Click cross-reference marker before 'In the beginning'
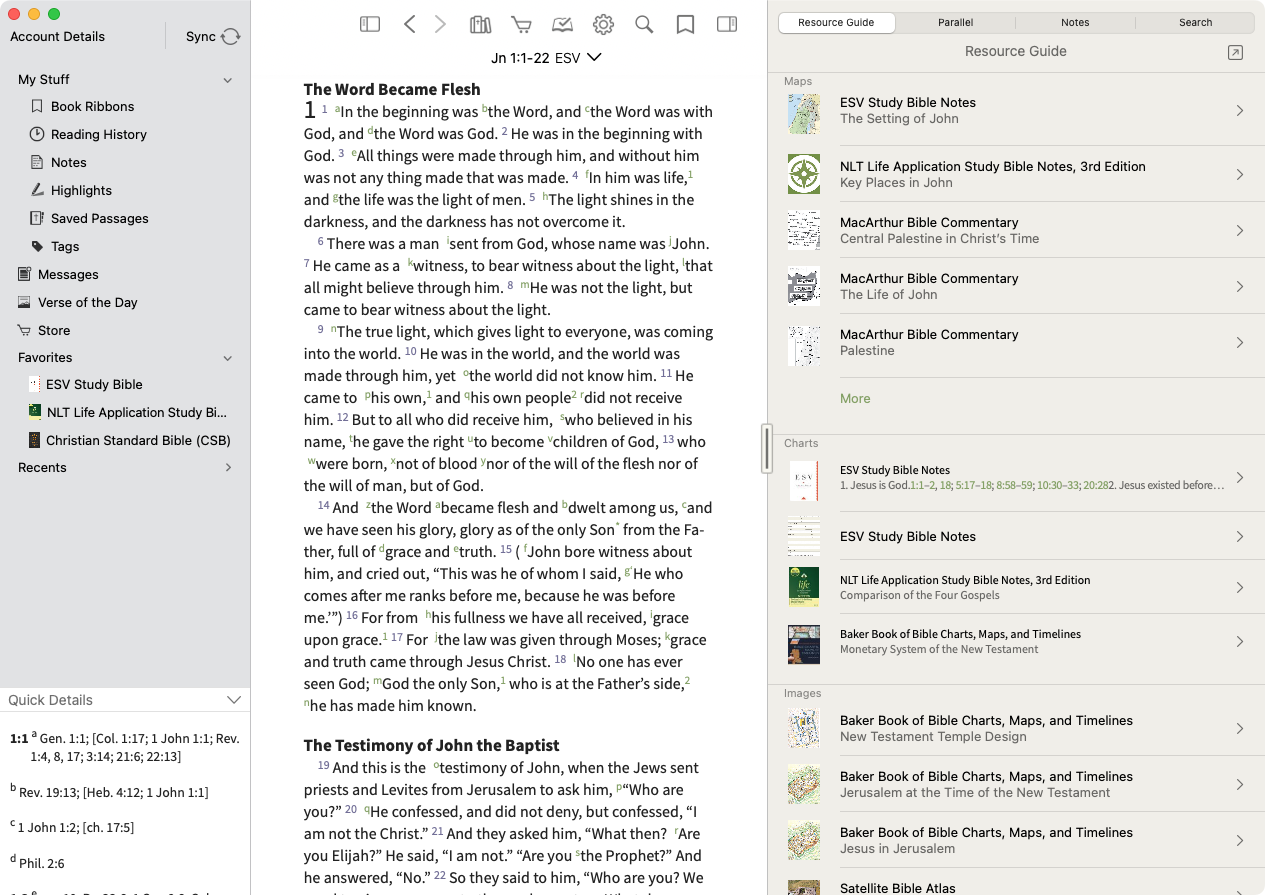The width and height of the screenshot is (1265, 895). click(x=337, y=108)
